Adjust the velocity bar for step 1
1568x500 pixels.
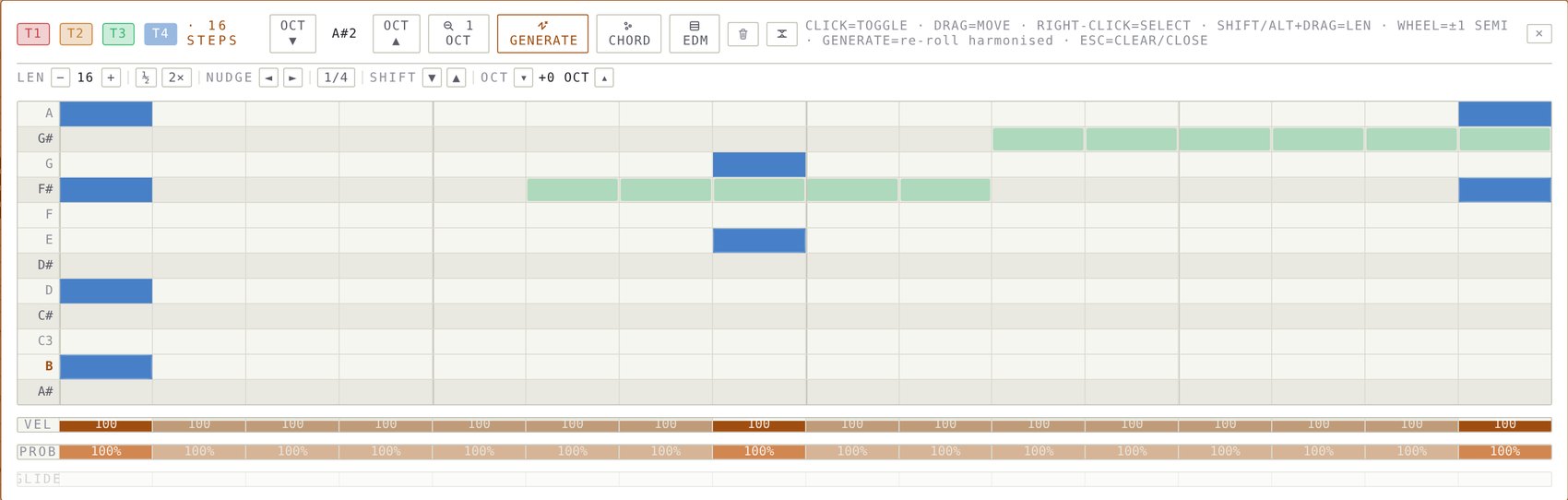(x=106, y=425)
